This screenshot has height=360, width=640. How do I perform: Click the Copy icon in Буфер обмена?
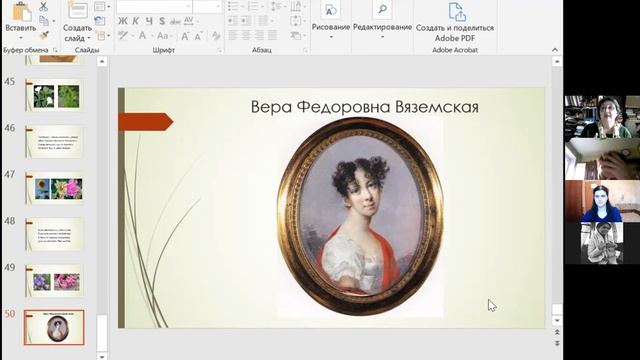(44, 21)
